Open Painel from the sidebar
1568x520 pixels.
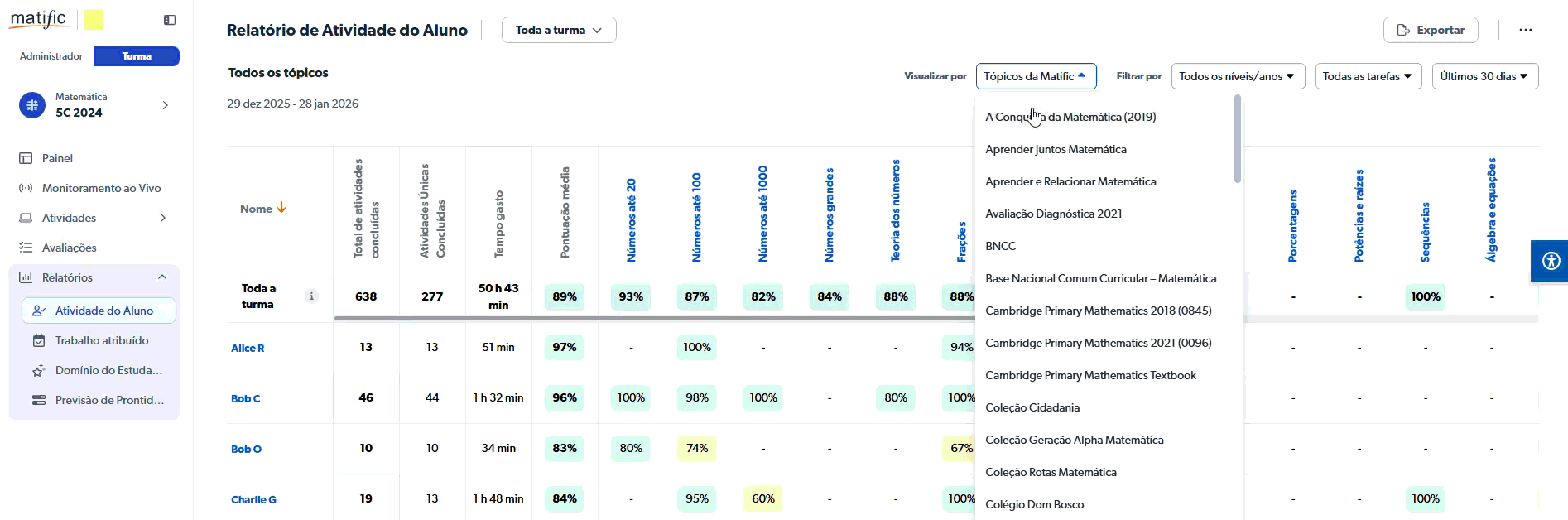click(x=57, y=158)
